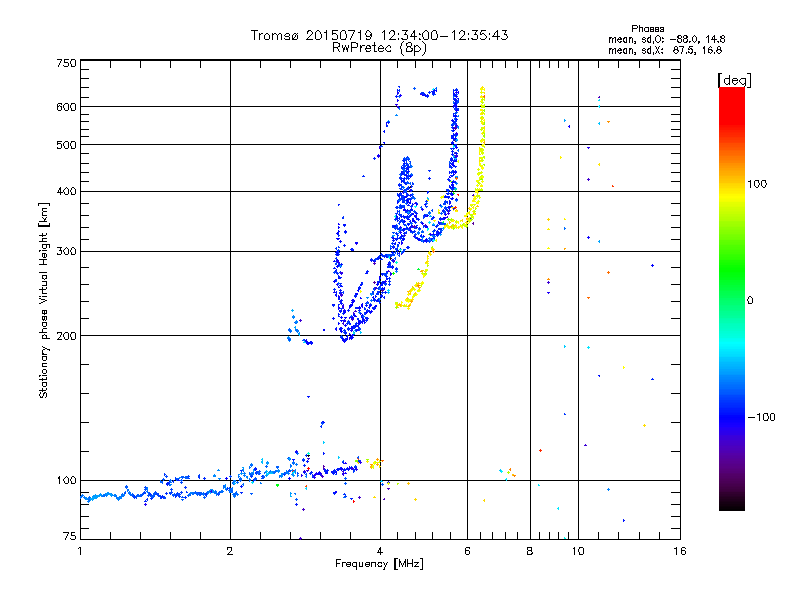Click the 'mean, sd,X: 87.5, 16.8' statistics line
800x600 pixels.
[665, 50]
